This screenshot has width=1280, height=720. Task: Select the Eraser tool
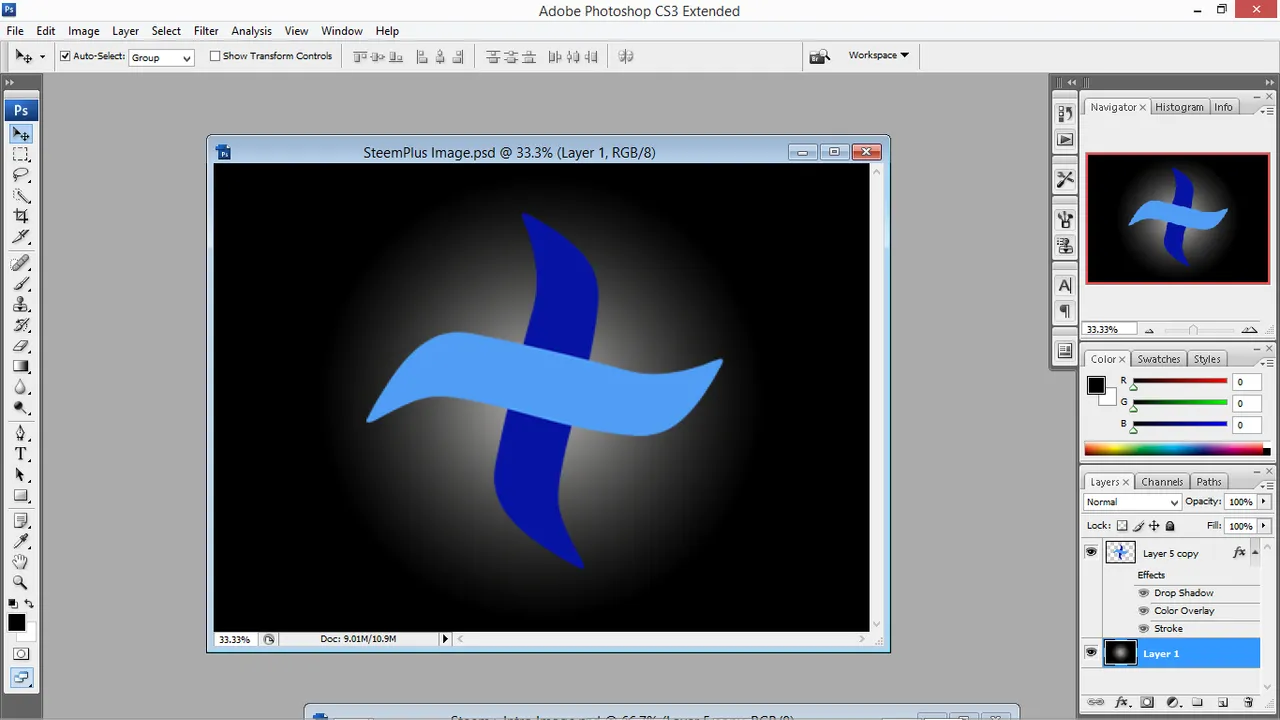(x=21, y=346)
